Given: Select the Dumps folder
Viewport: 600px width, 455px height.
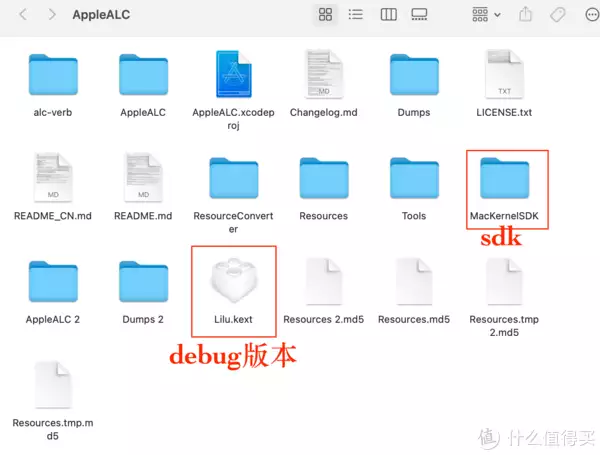Looking at the screenshot, I should pyautogui.click(x=414, y=75).
